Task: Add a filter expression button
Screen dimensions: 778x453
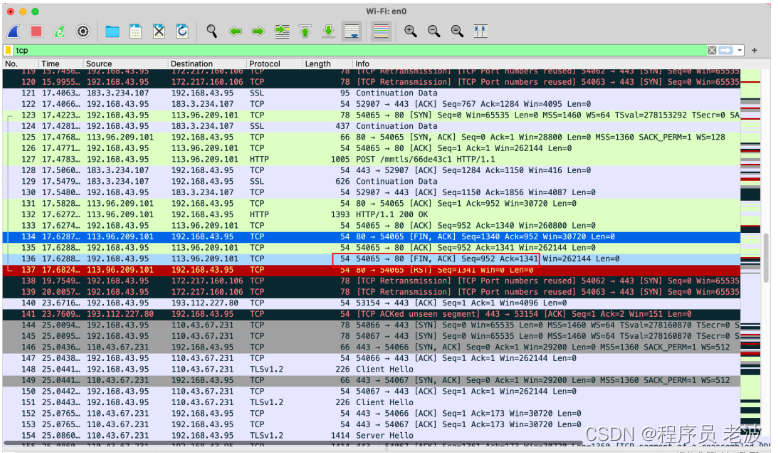Action: tap(755, 50)
